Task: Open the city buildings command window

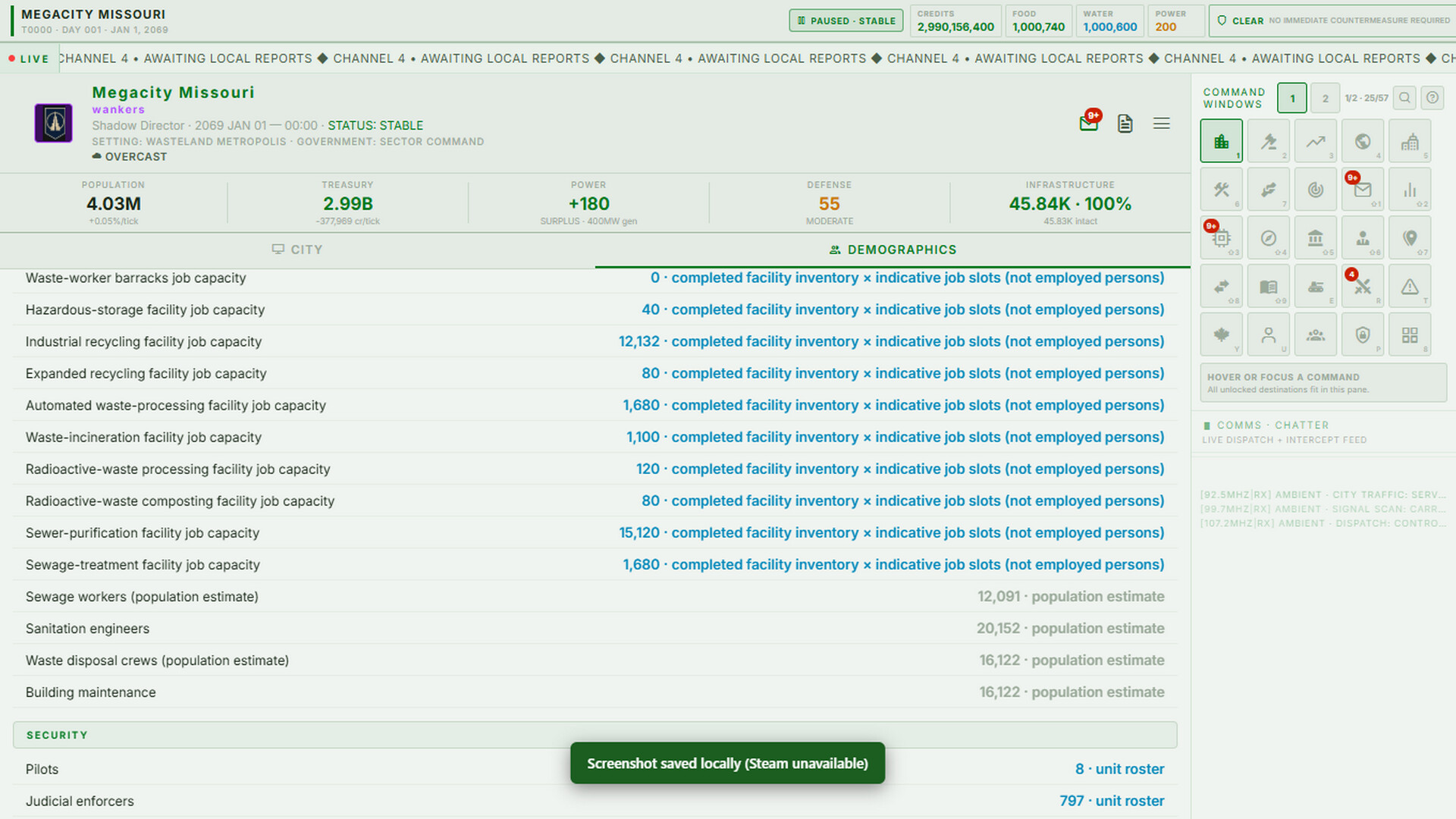Action: tap(1221, 141)
